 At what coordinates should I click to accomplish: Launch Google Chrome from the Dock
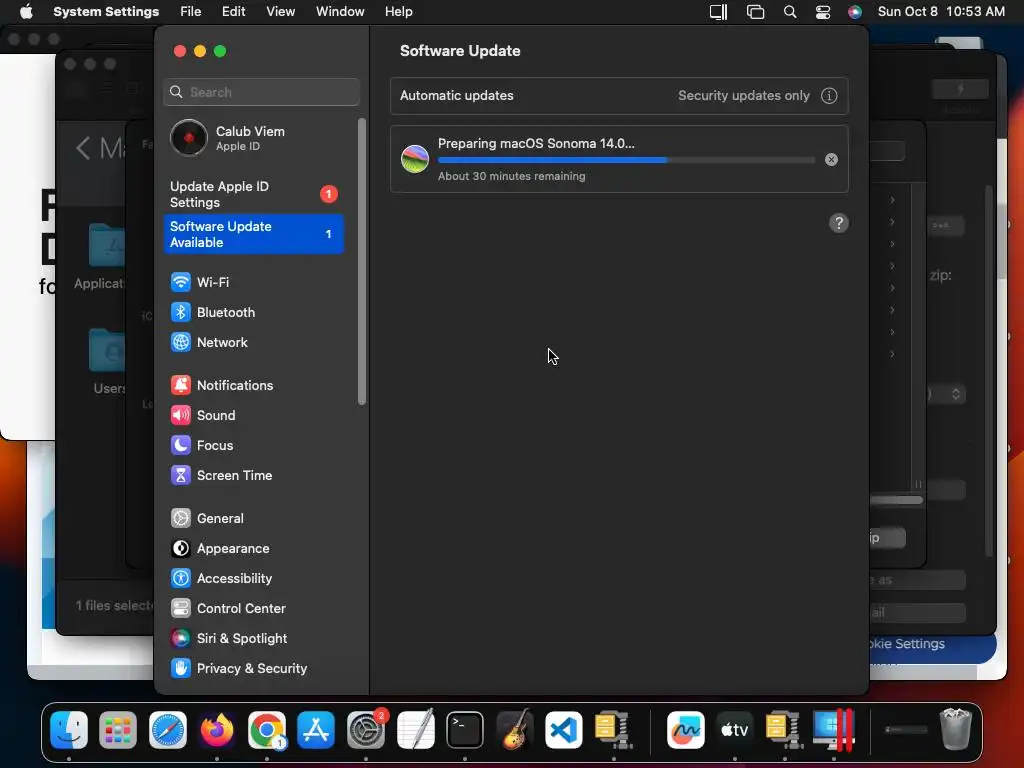(x=266, y=729)
